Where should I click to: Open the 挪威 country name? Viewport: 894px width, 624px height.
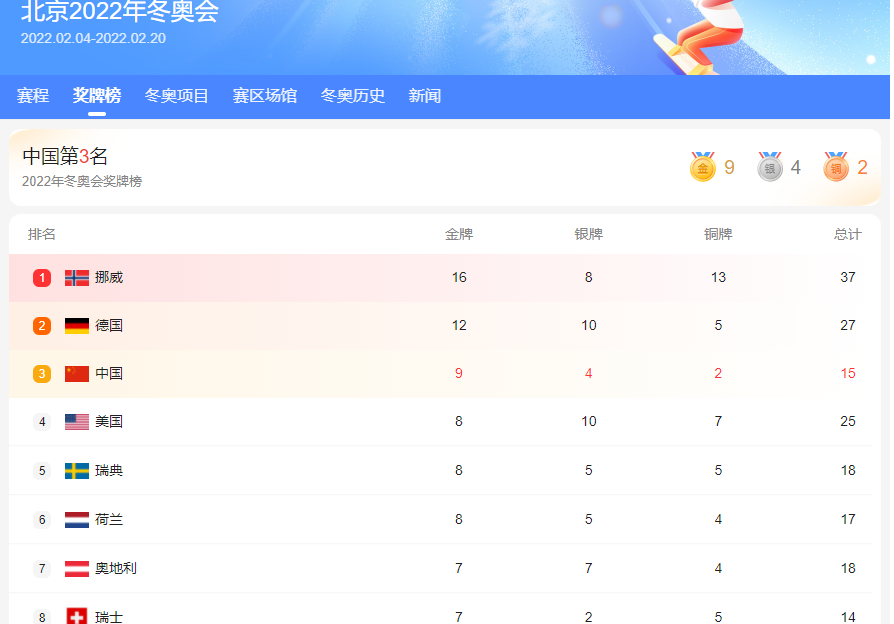click(x=109, y=277)
